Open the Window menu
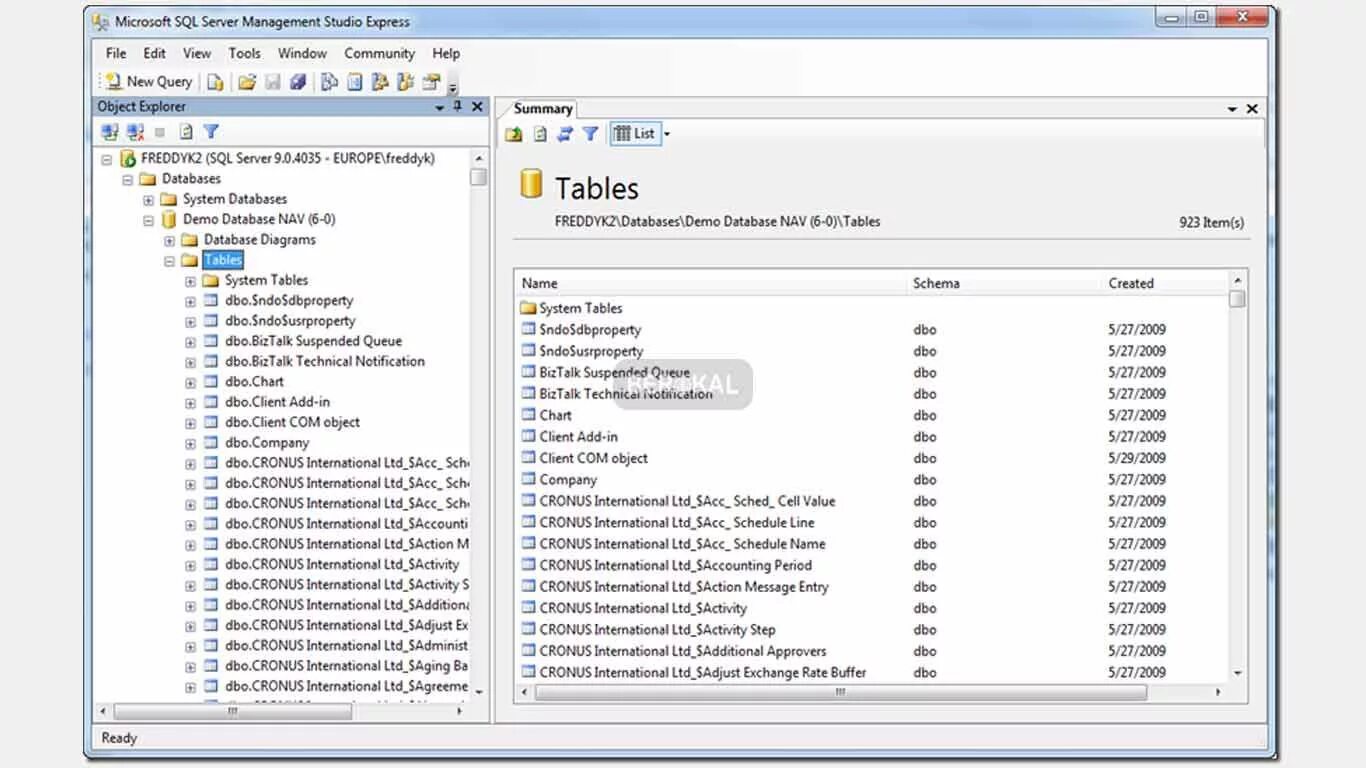Image resolution: width=1366 pixels, height=768 pixels. [x=302, y=53]
